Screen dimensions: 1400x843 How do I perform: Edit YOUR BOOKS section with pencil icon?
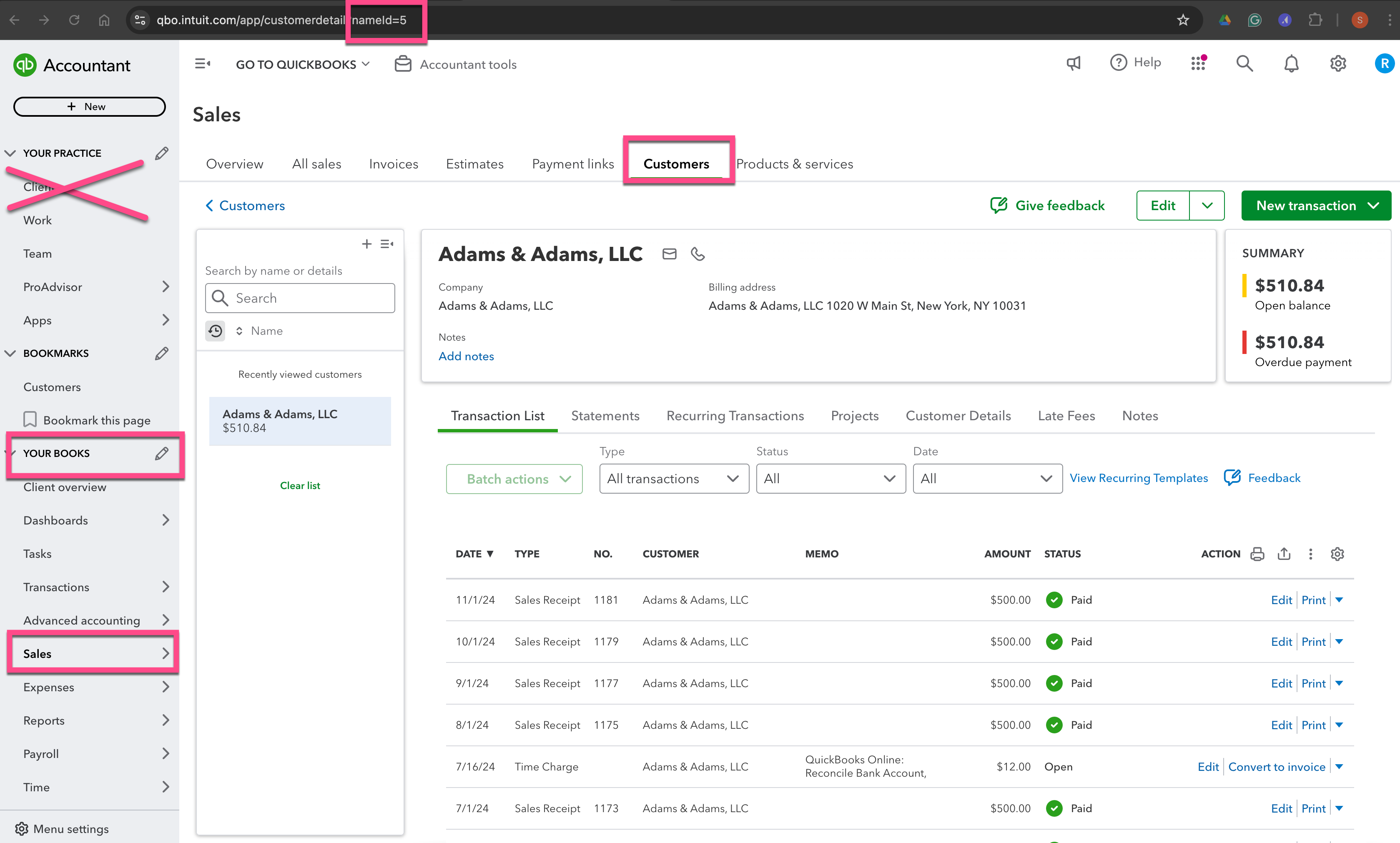161,453
